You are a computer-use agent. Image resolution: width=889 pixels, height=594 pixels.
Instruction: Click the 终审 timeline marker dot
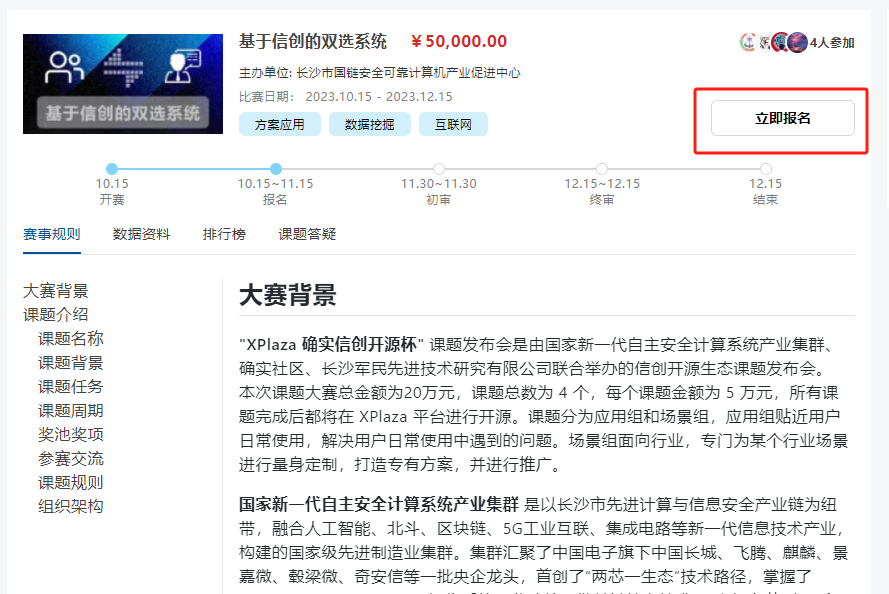(x=602, y=169)
